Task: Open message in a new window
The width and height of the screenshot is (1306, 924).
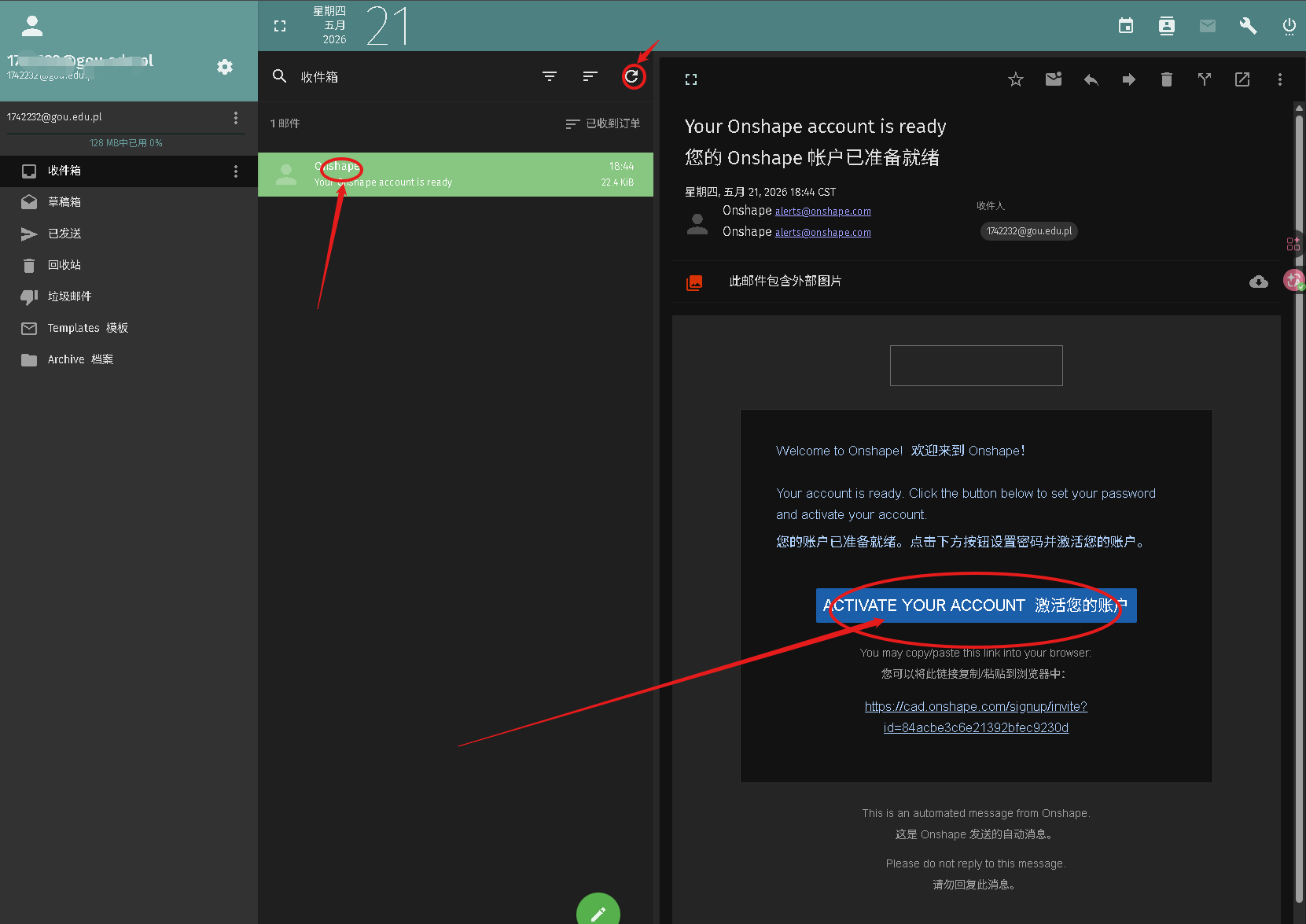Action: [1242, 79]
